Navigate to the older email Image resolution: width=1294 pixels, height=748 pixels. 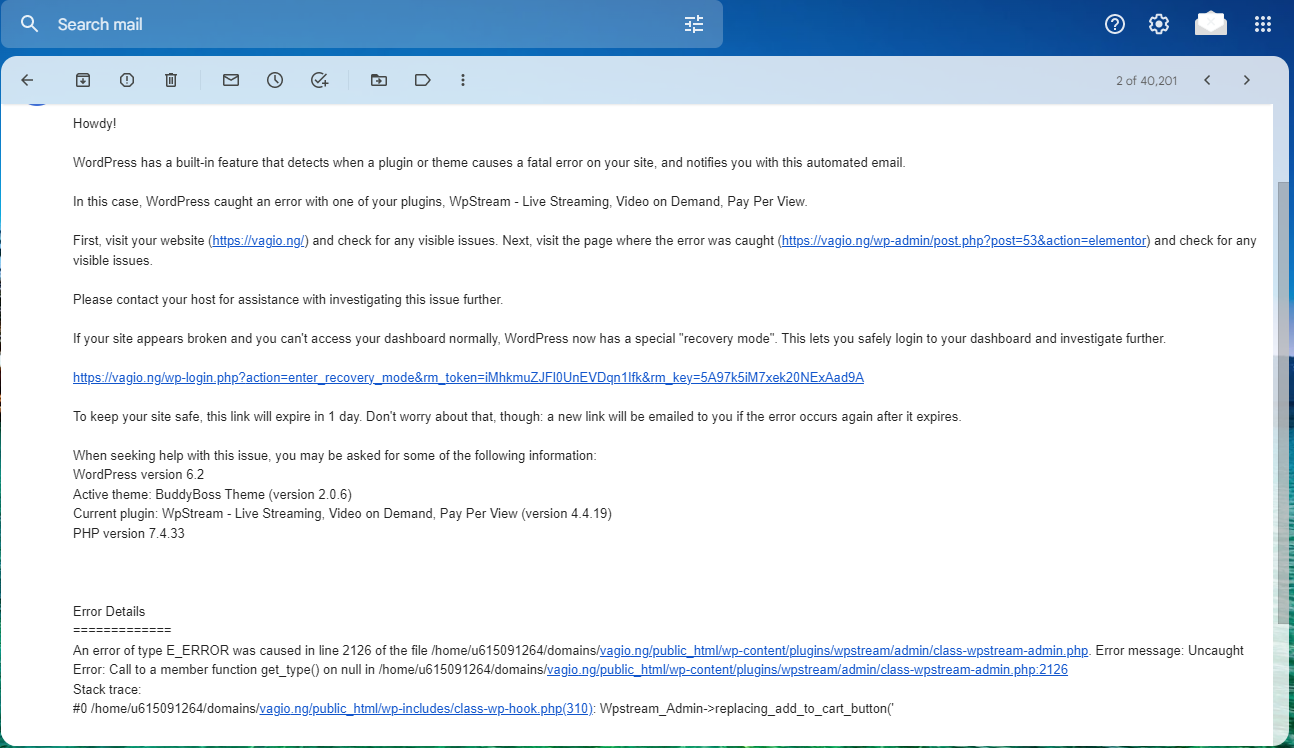click(1246, 79)
